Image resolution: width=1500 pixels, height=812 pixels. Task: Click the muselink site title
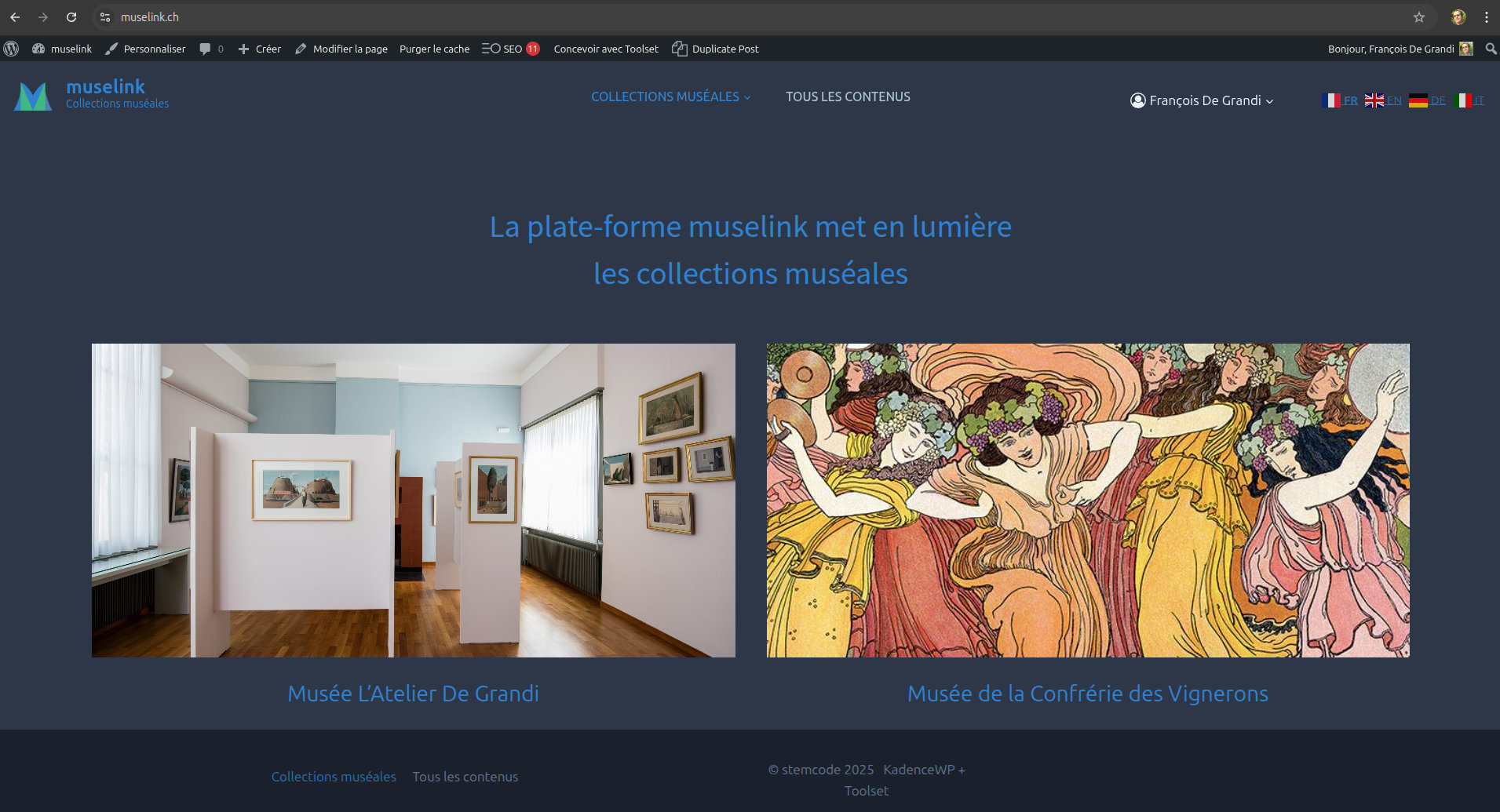[x=106, y=86]
